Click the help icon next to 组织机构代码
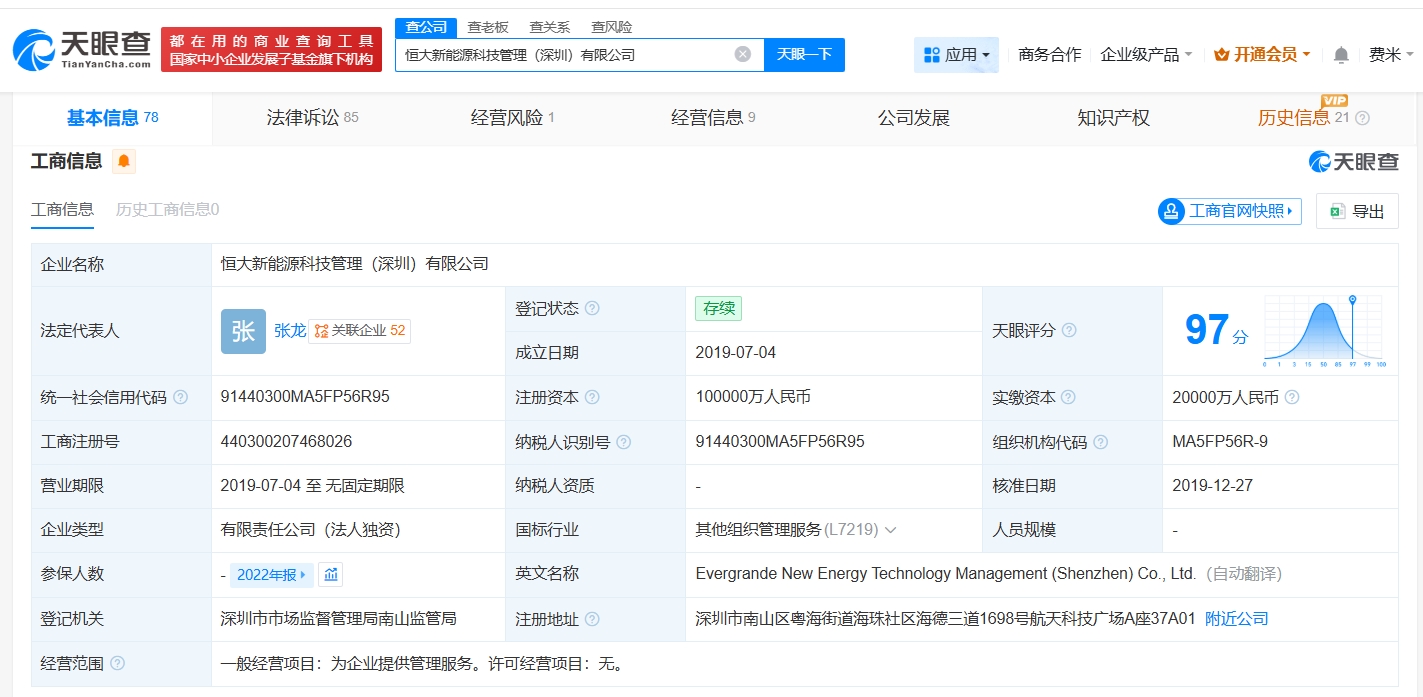Screen dimensions: 1423x697 [x=1101, y=442]
